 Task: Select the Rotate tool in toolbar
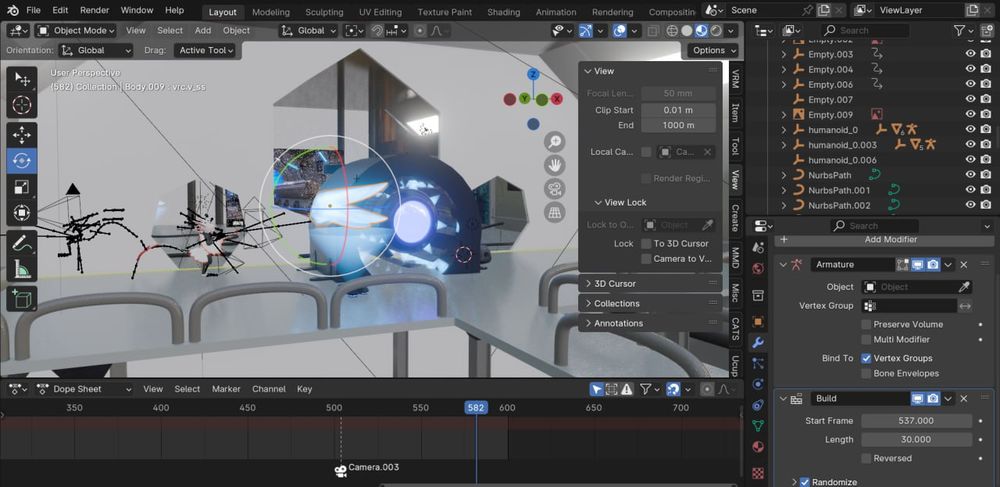[22, 160]
